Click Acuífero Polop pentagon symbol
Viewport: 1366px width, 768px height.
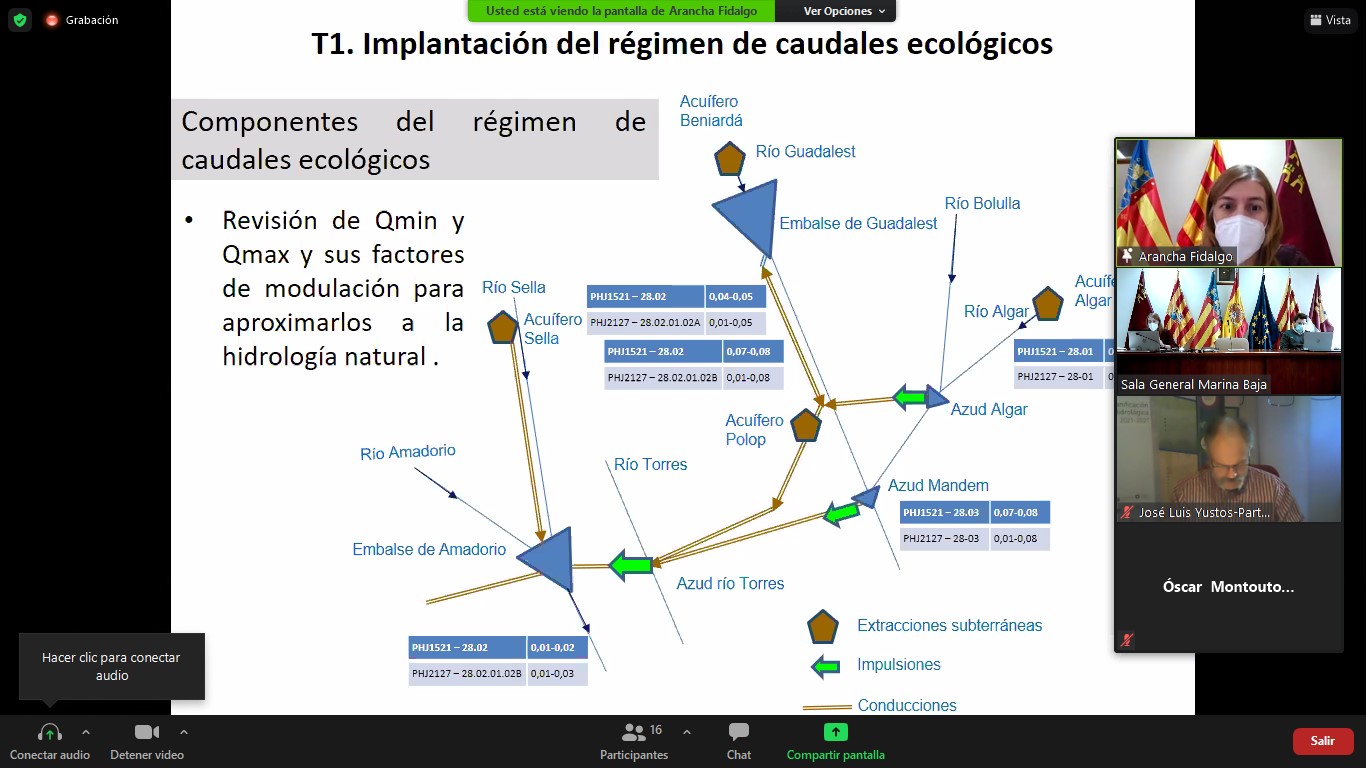point(806,425)
